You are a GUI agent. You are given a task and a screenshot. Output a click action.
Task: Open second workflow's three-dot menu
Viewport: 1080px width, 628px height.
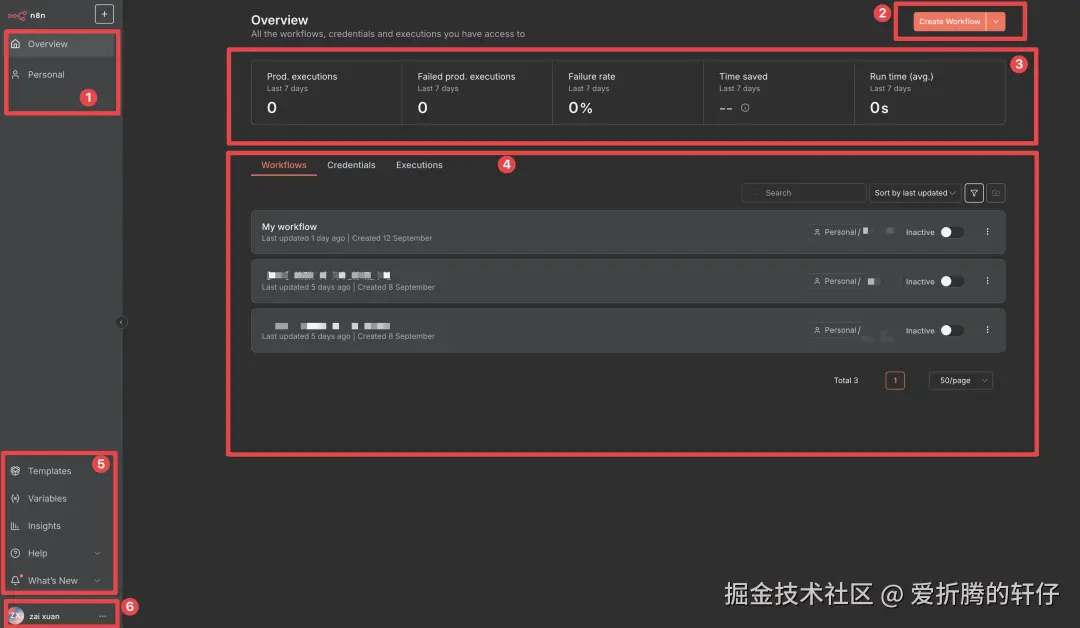[987, 281]
